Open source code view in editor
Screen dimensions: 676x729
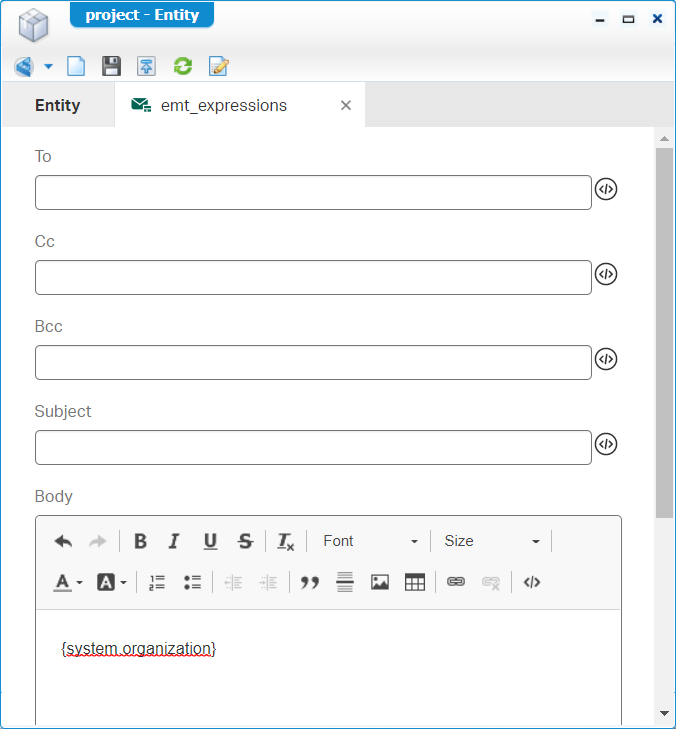[x=532, y=582]
